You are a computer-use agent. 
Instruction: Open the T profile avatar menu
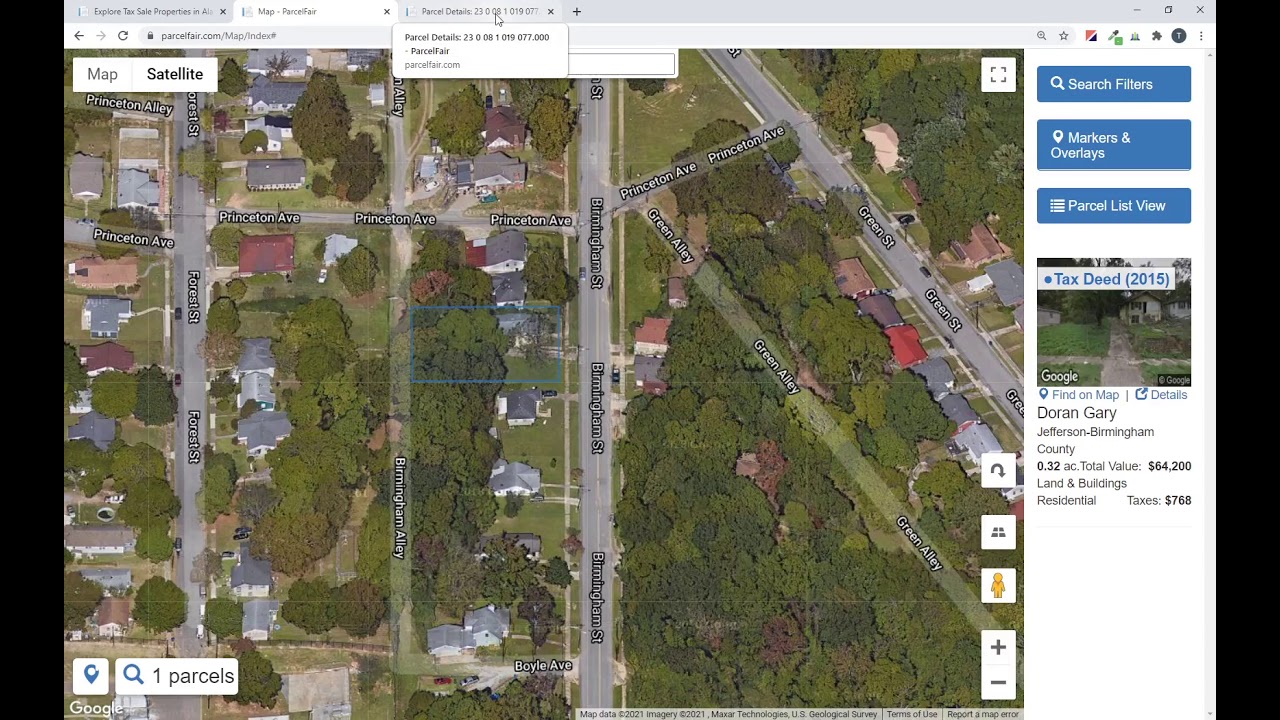click(1179, 36)
